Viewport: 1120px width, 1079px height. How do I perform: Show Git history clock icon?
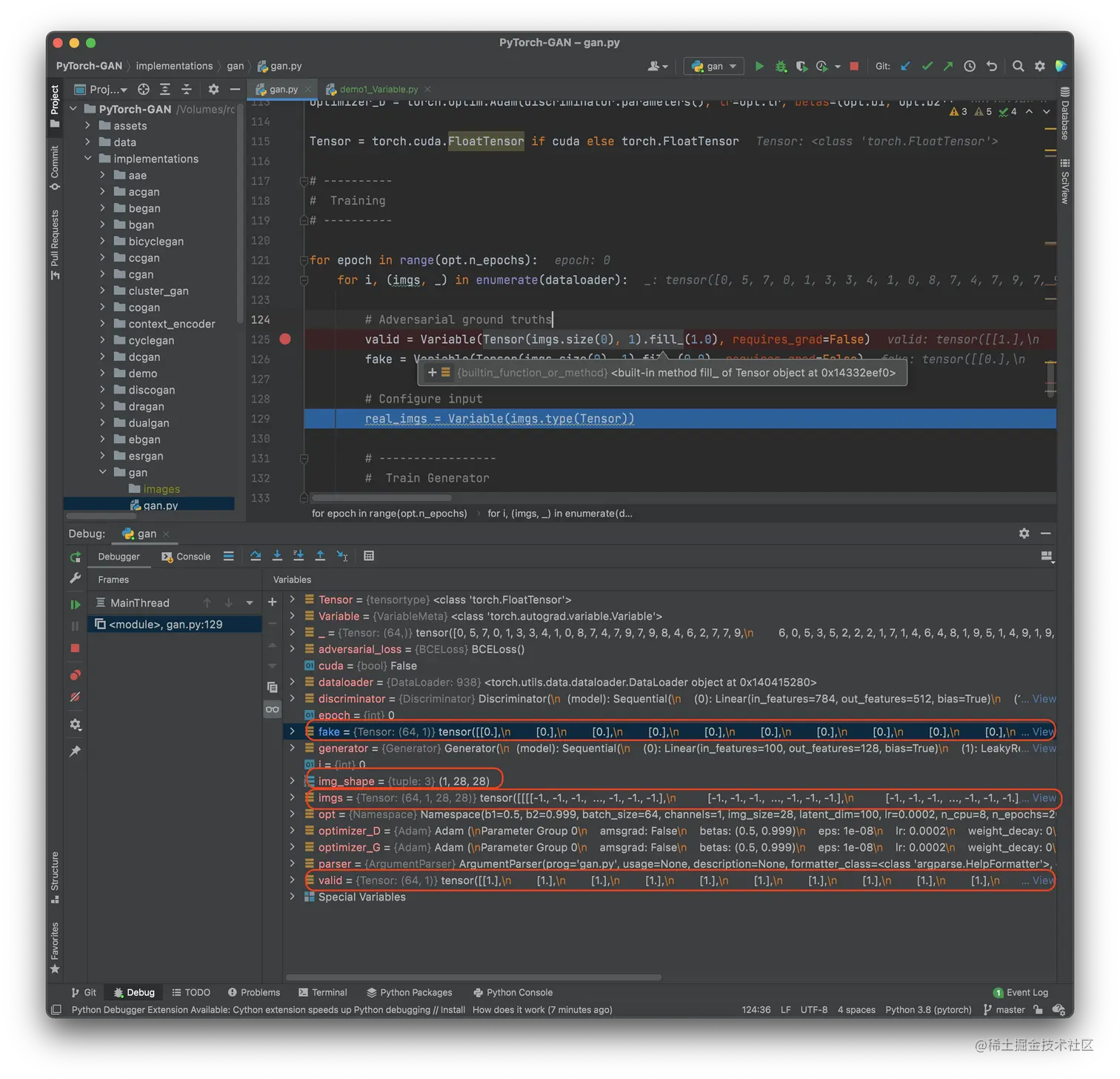click(x=970, y=66)
